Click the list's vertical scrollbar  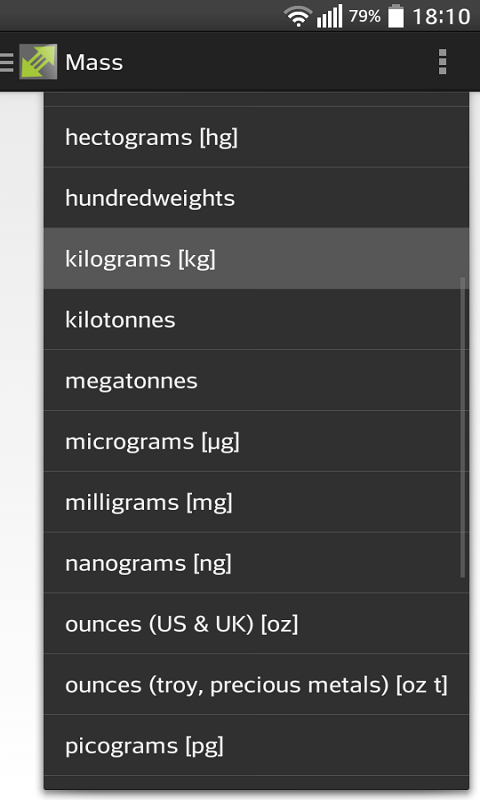click(x=463, y=428)
